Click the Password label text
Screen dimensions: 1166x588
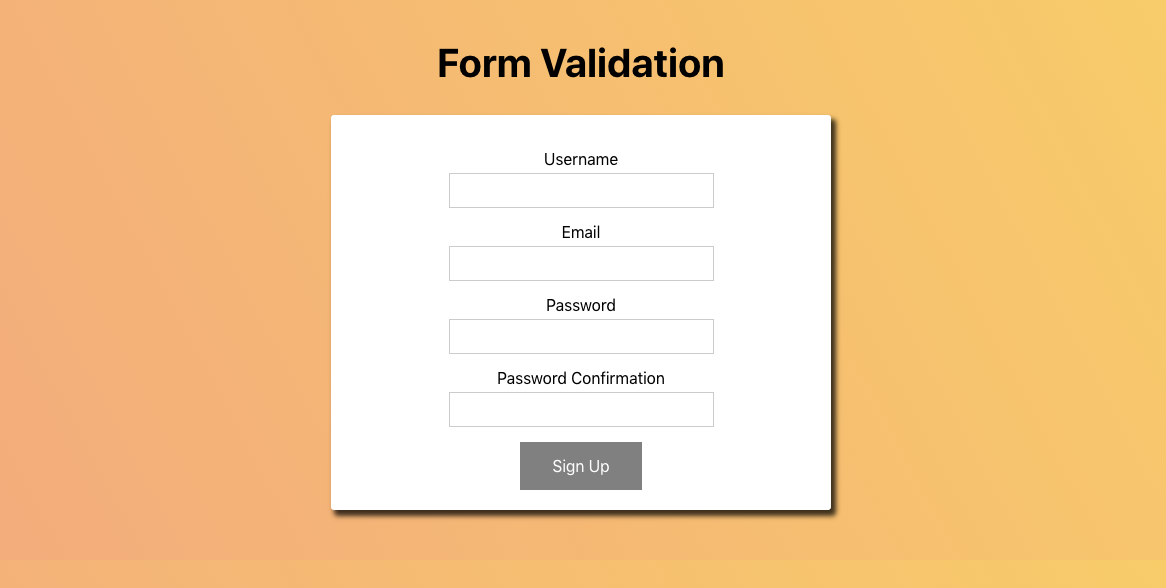(x=581, y=305)
